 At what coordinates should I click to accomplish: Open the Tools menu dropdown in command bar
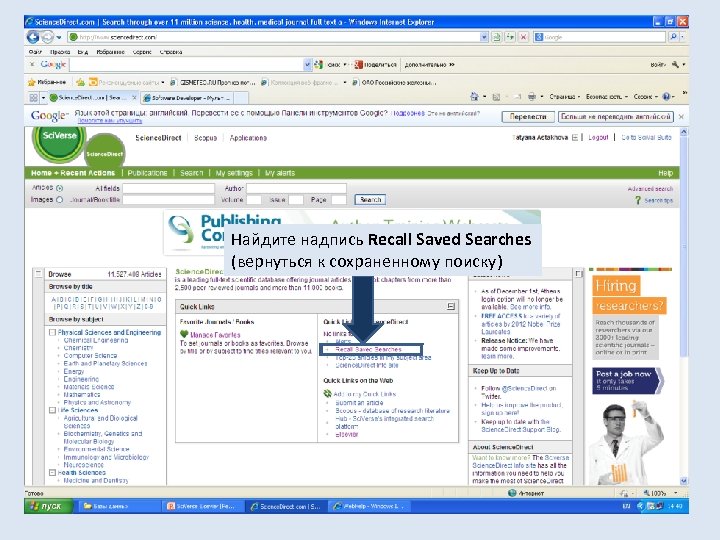[x=645, y=96]
